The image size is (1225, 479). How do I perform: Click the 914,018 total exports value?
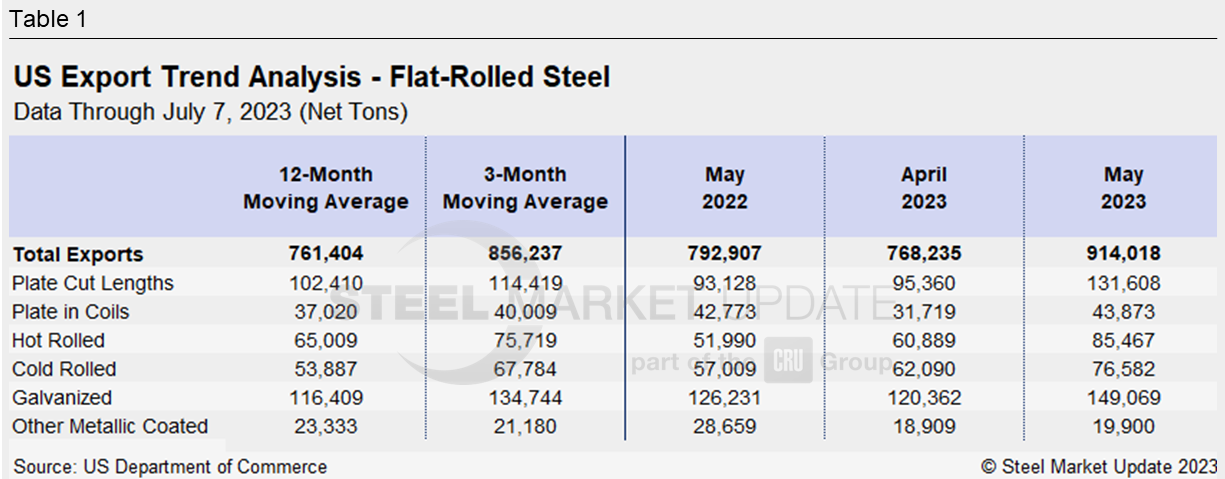pyautogui.click(x=1123, y=254)
